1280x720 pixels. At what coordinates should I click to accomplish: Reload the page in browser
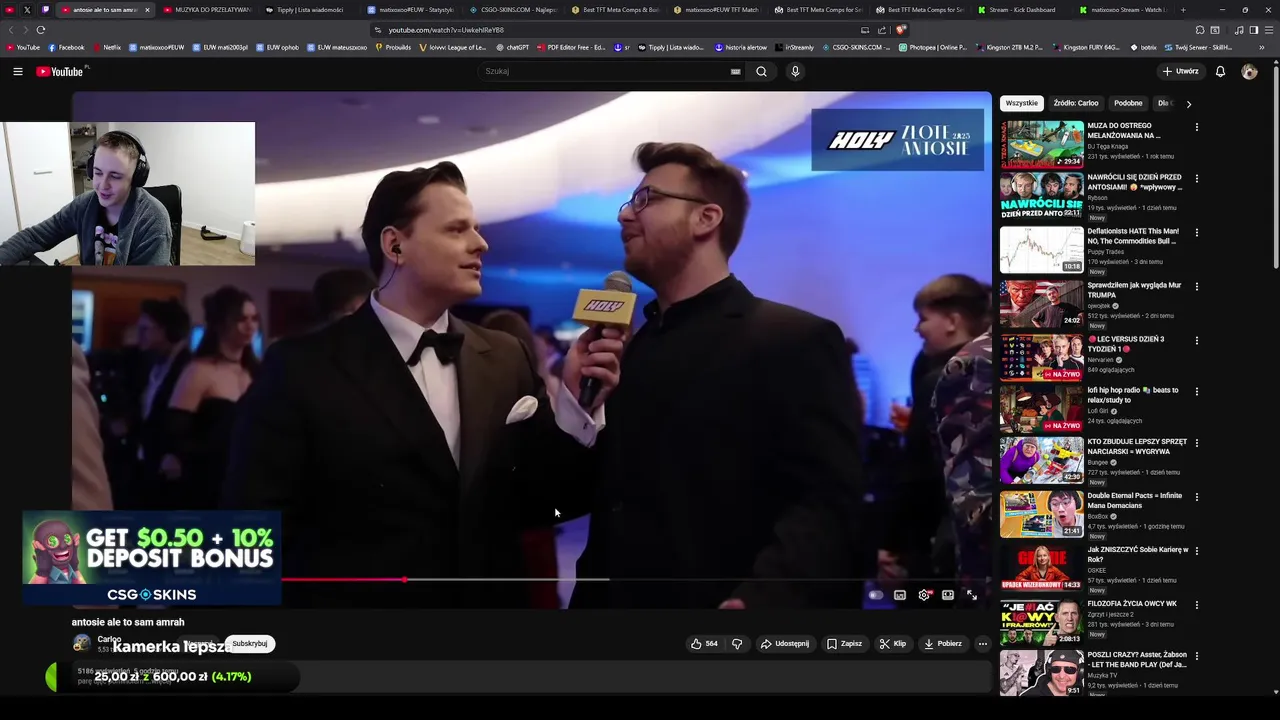pos(41,30)
